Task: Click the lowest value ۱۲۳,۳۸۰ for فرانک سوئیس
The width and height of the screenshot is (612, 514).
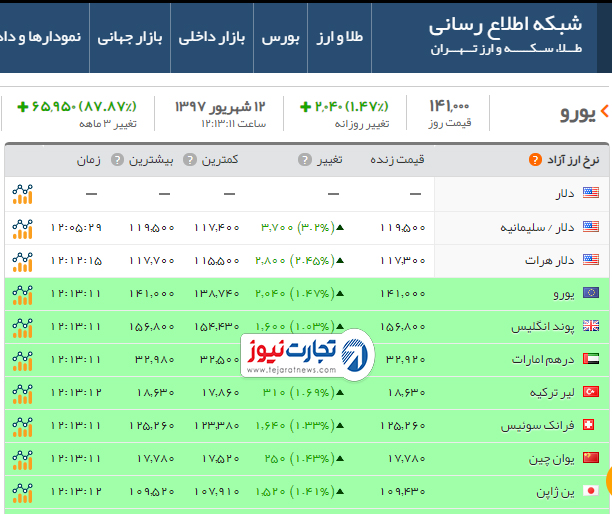Action: pyautogui.click(x=217, y=425)
